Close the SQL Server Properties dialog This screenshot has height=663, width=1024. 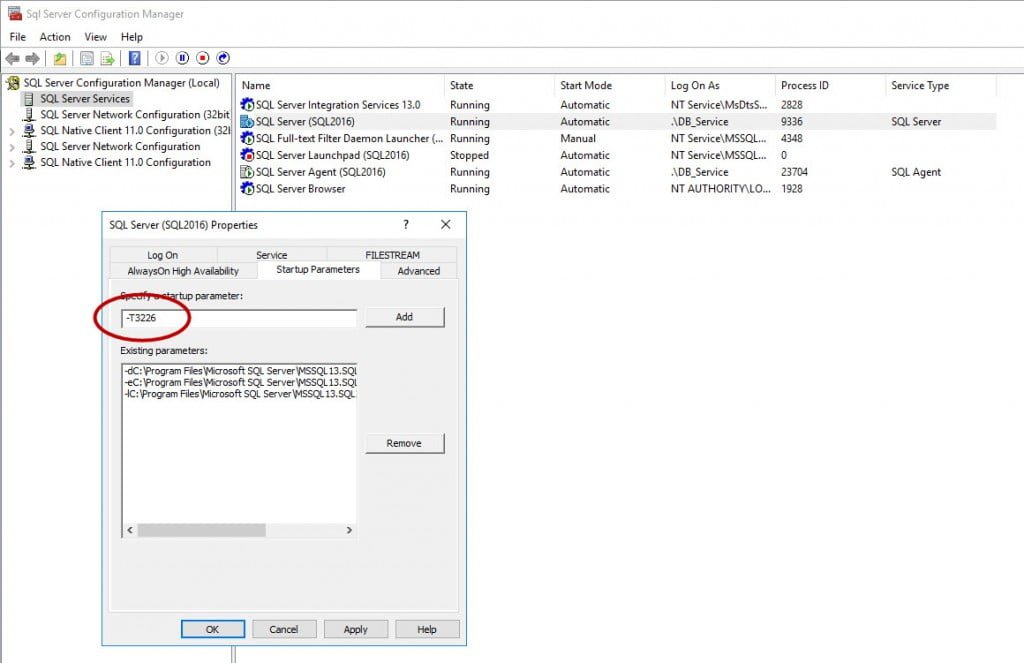pyautogui.click(x=445, y=225)
